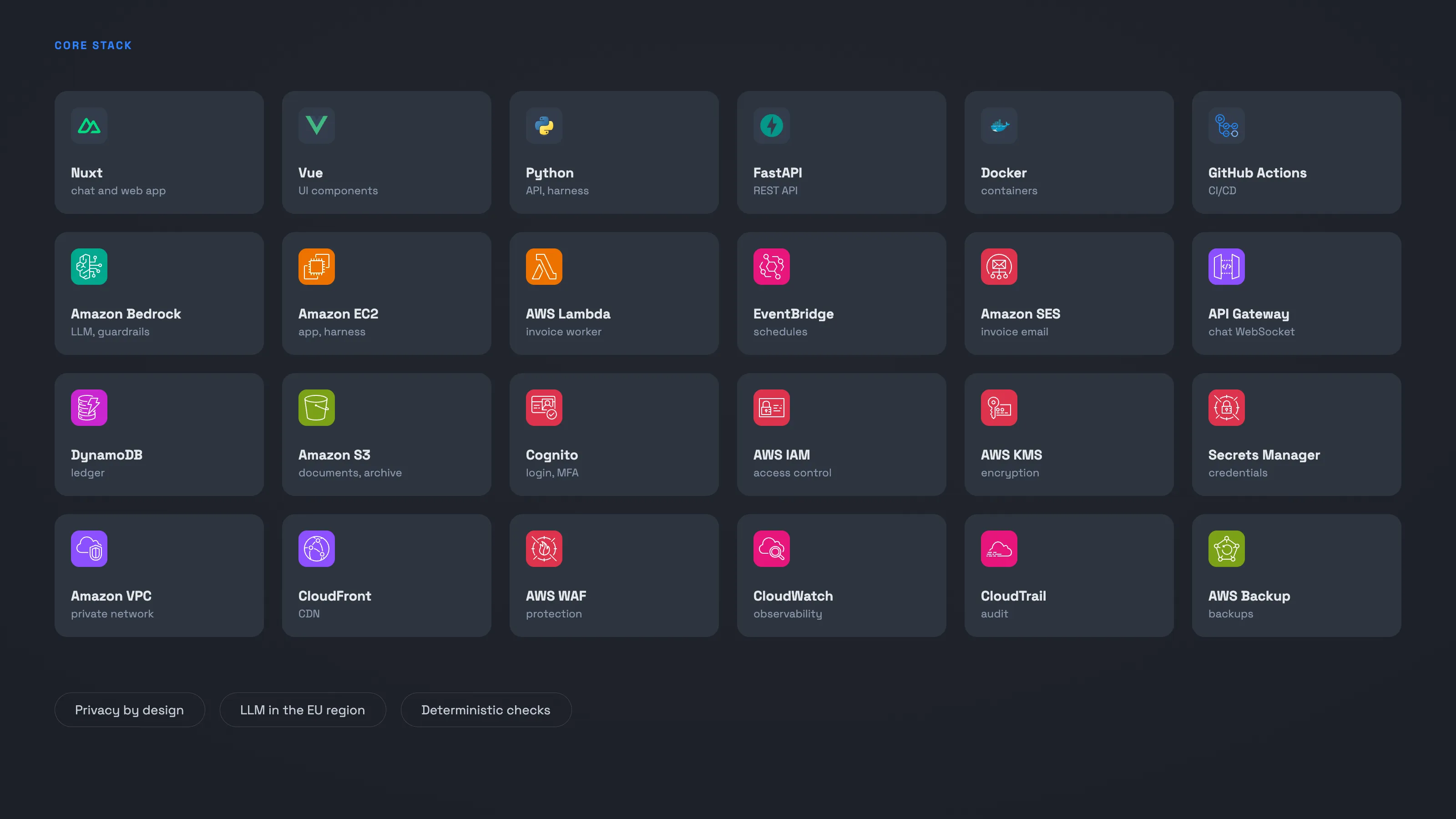Viewport: 1456px width, 819px height.
Task: Click the CloudWatch magnifier icon
Action: pos(772,548)
